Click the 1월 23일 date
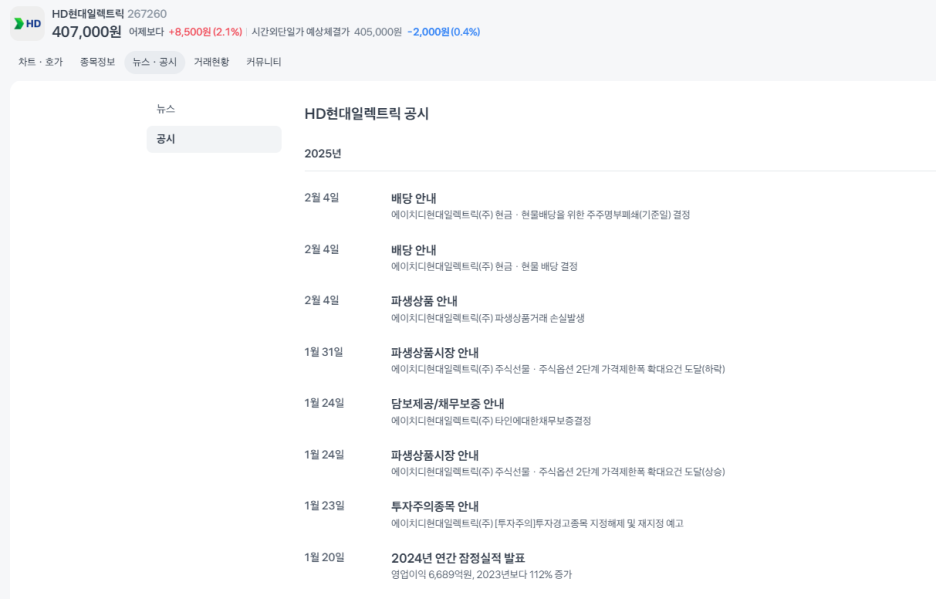This screenshot has height=599, width=936. (324, 506)
